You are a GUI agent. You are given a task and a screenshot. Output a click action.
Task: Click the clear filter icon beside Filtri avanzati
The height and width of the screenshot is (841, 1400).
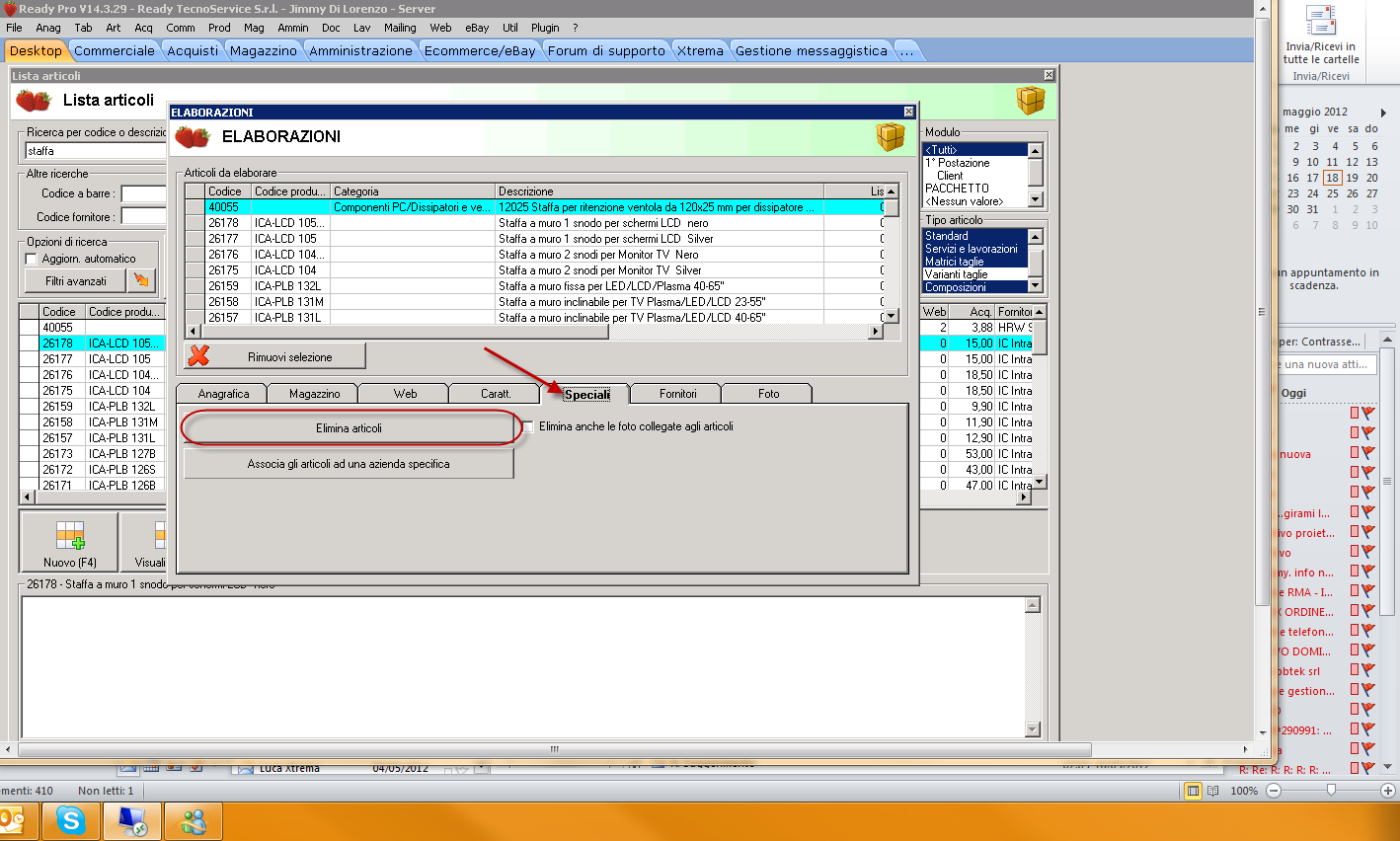point(142,281)
